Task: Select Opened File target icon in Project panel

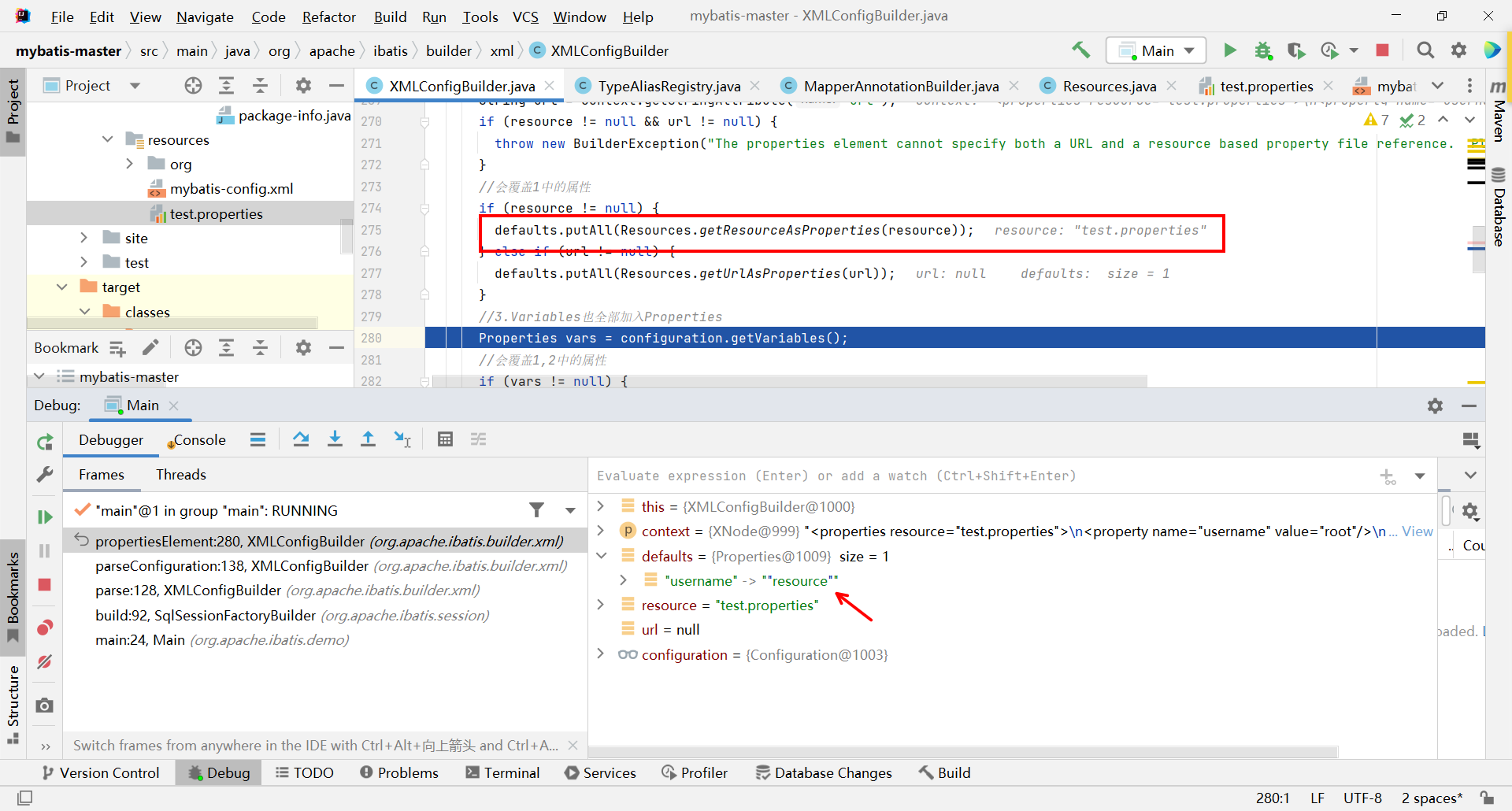Action: (193, 85)
